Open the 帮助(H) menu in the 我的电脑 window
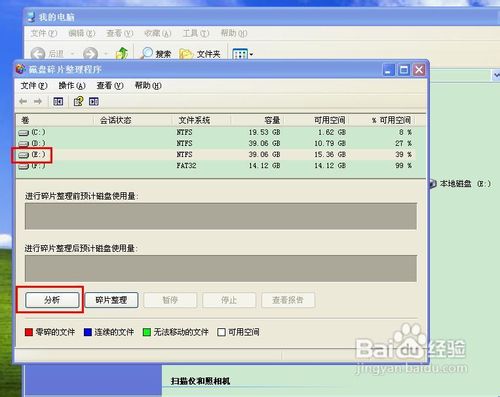Screen dimensions: 500x397 click(x=234, y=33)
